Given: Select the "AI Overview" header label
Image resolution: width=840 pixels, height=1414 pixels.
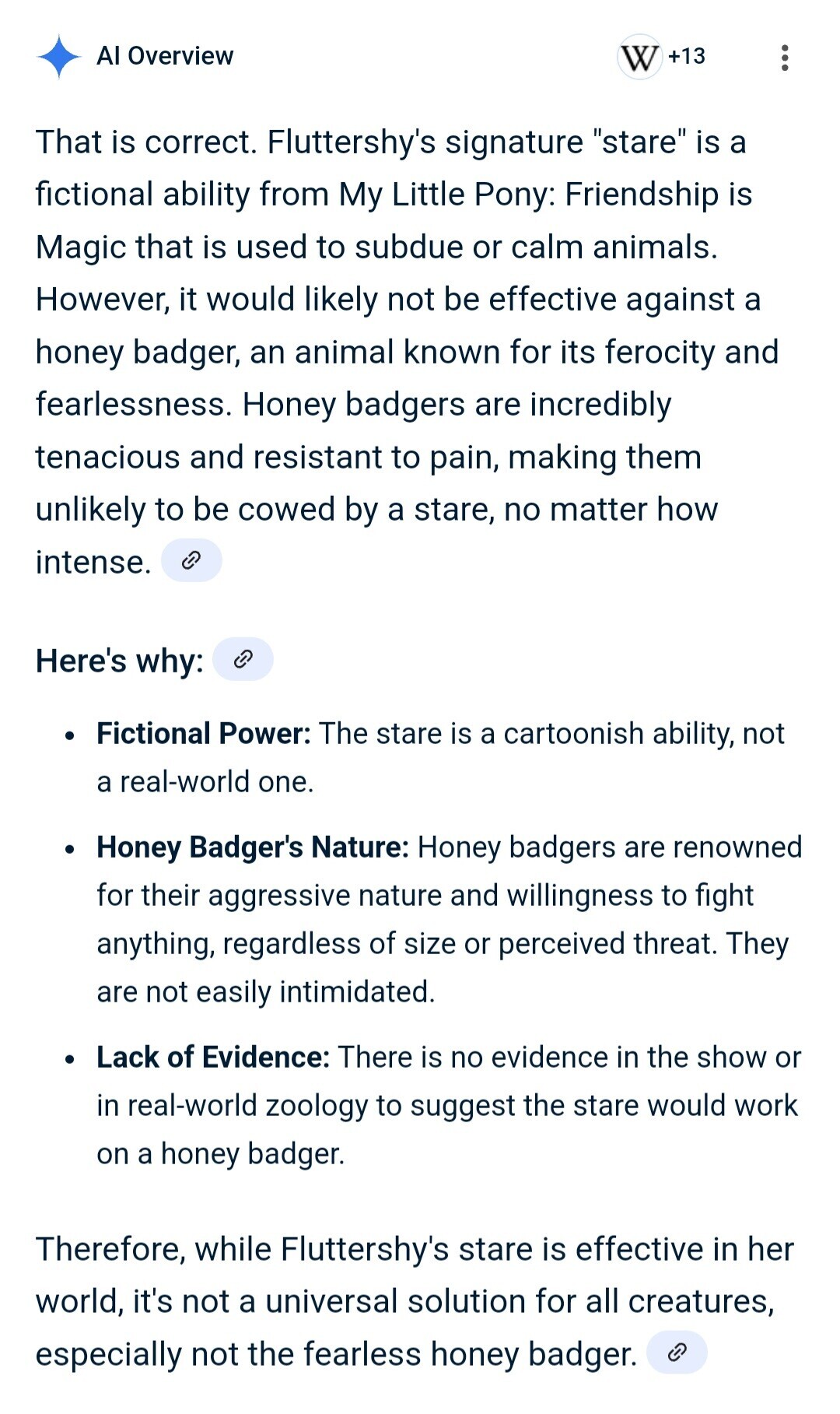Looking at the screenshot, I should click(x=165, y=57).
